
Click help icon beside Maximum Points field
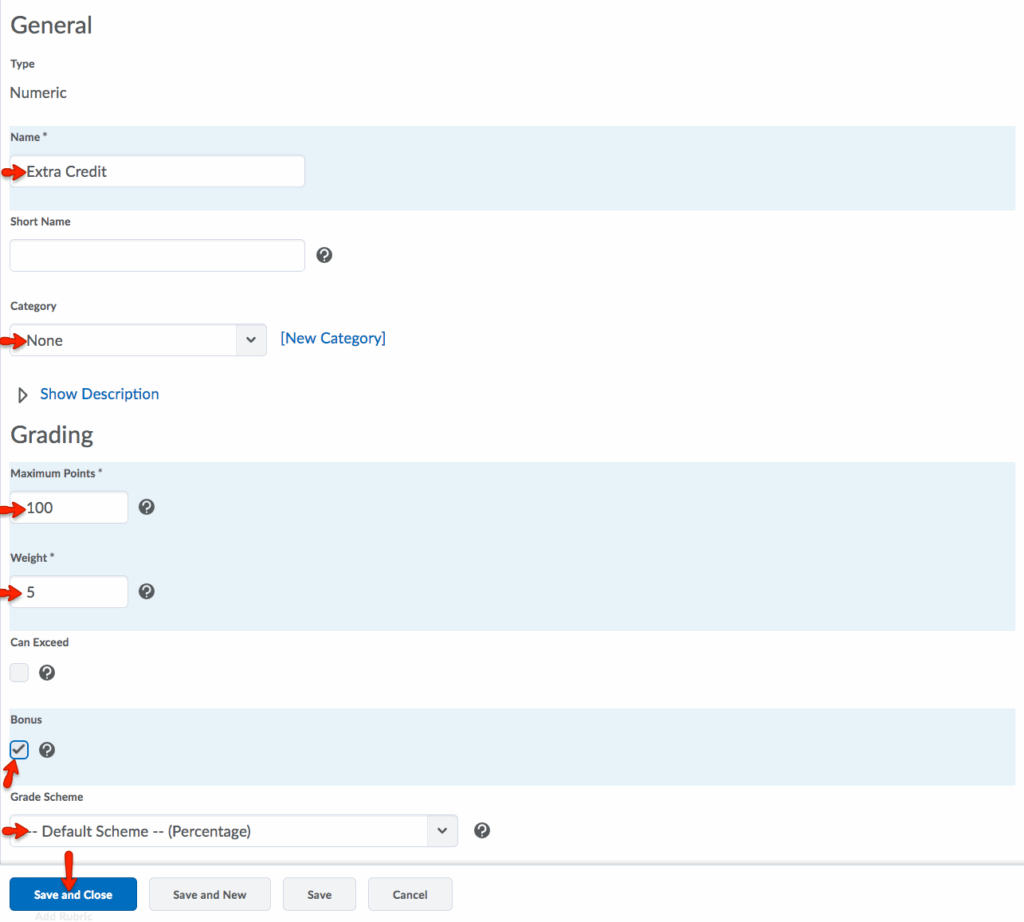[147, 508]
